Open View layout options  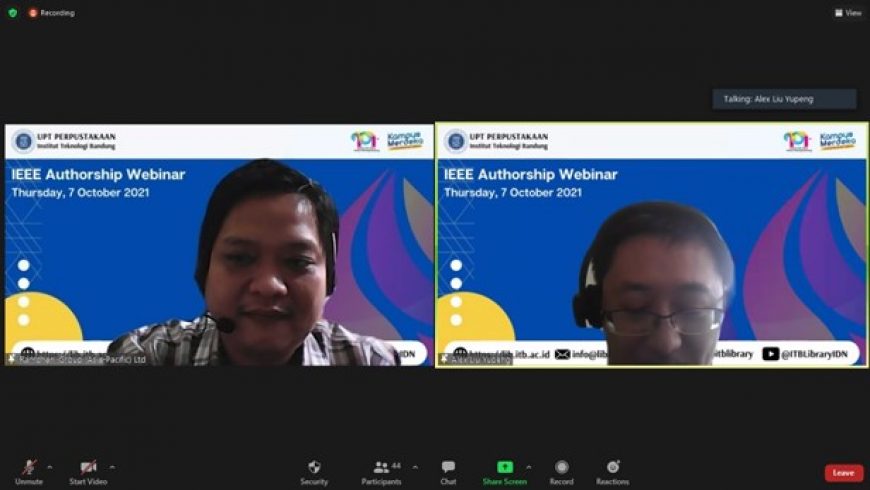848,13
